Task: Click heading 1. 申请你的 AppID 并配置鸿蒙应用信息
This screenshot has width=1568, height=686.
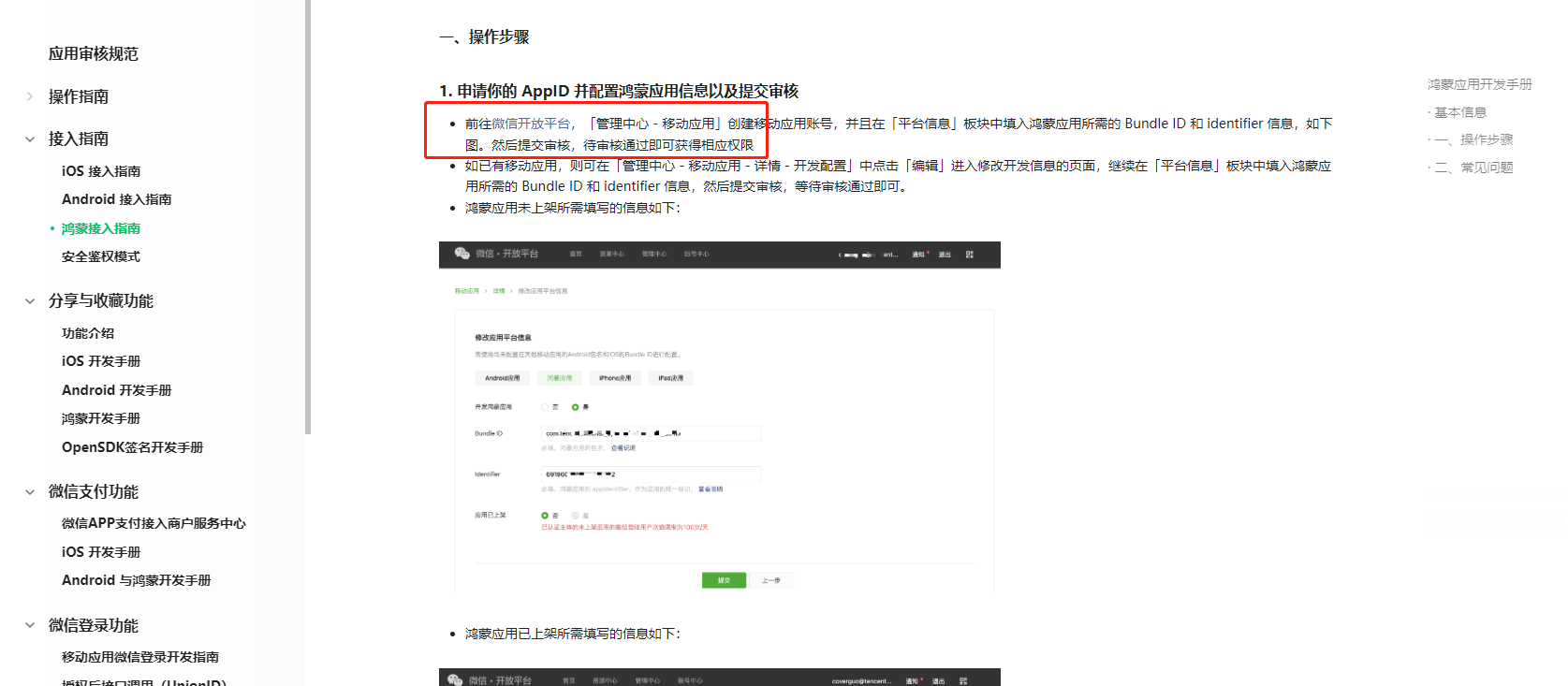Action: (x=619, y=91)
